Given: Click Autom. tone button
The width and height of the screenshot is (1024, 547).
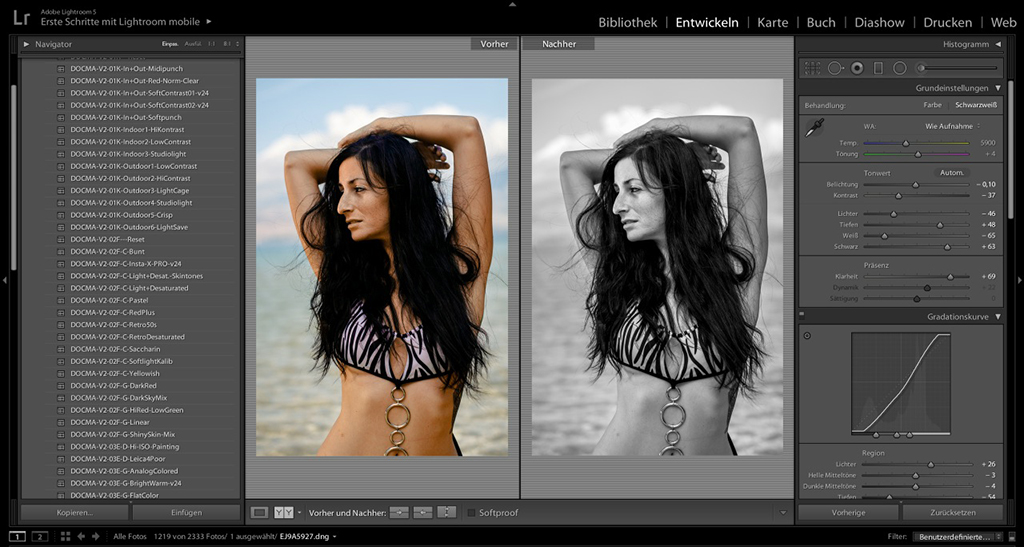Looking at the screenshot, I should [x=952, y=173].
